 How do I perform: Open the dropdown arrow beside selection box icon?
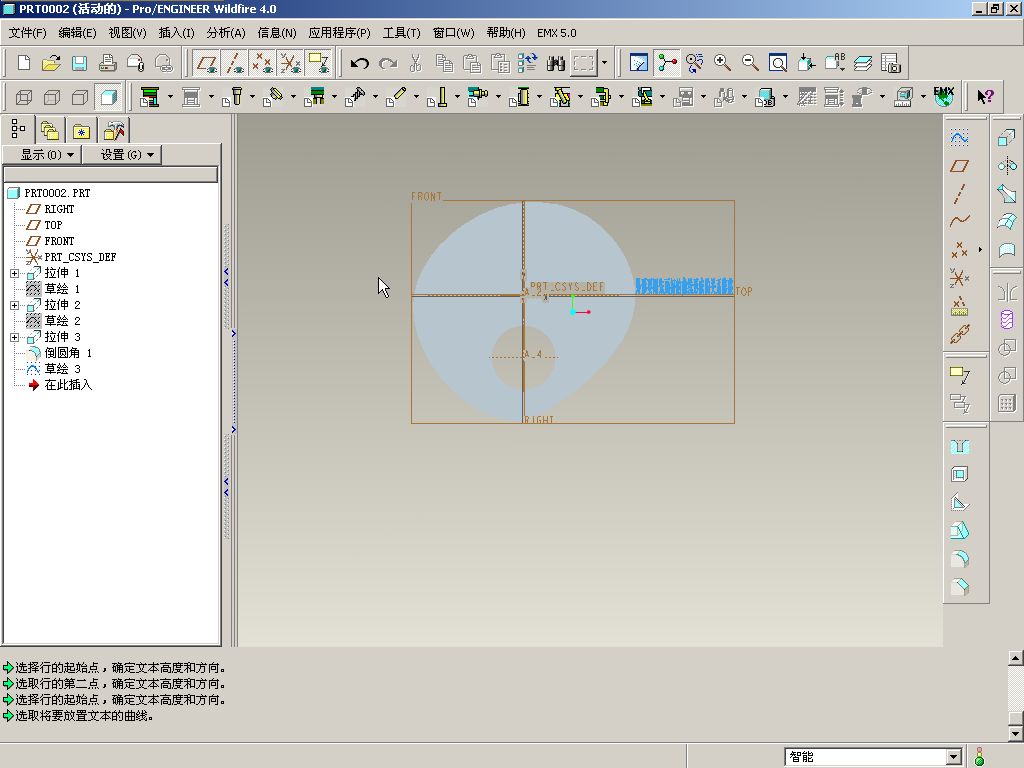[x=604, y=63]
